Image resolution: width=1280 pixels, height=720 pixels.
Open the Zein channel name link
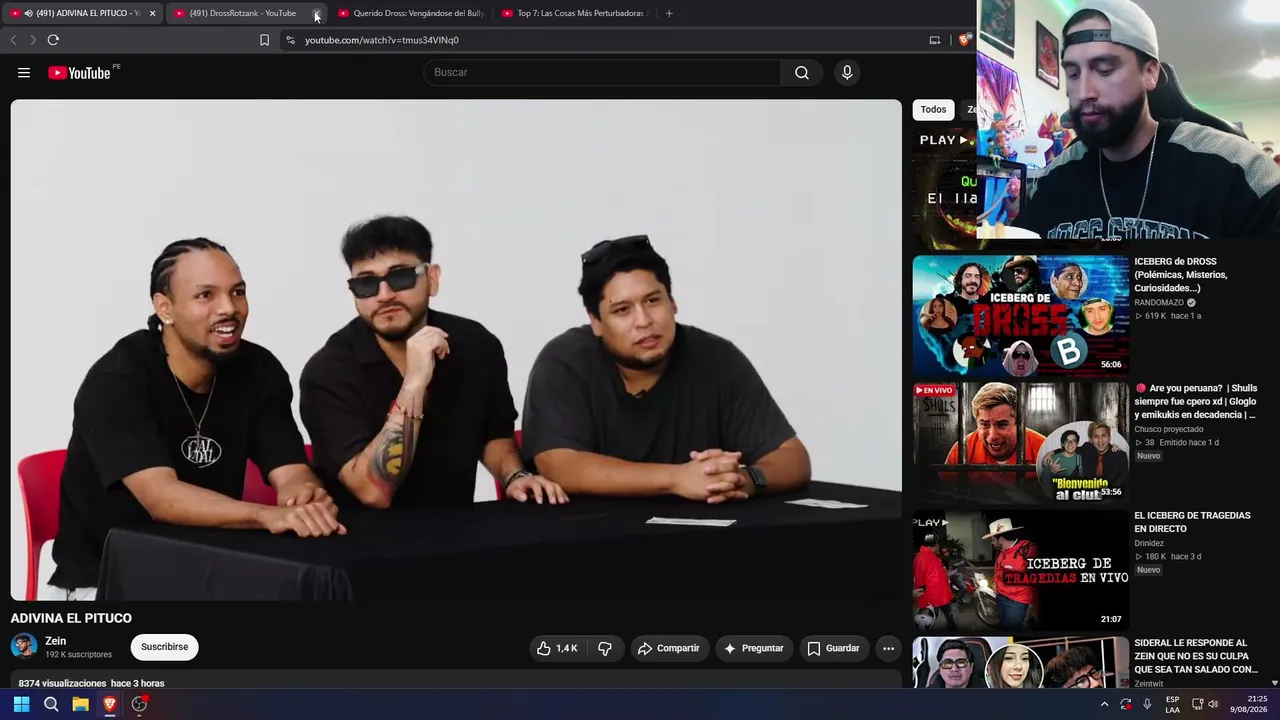55,641
